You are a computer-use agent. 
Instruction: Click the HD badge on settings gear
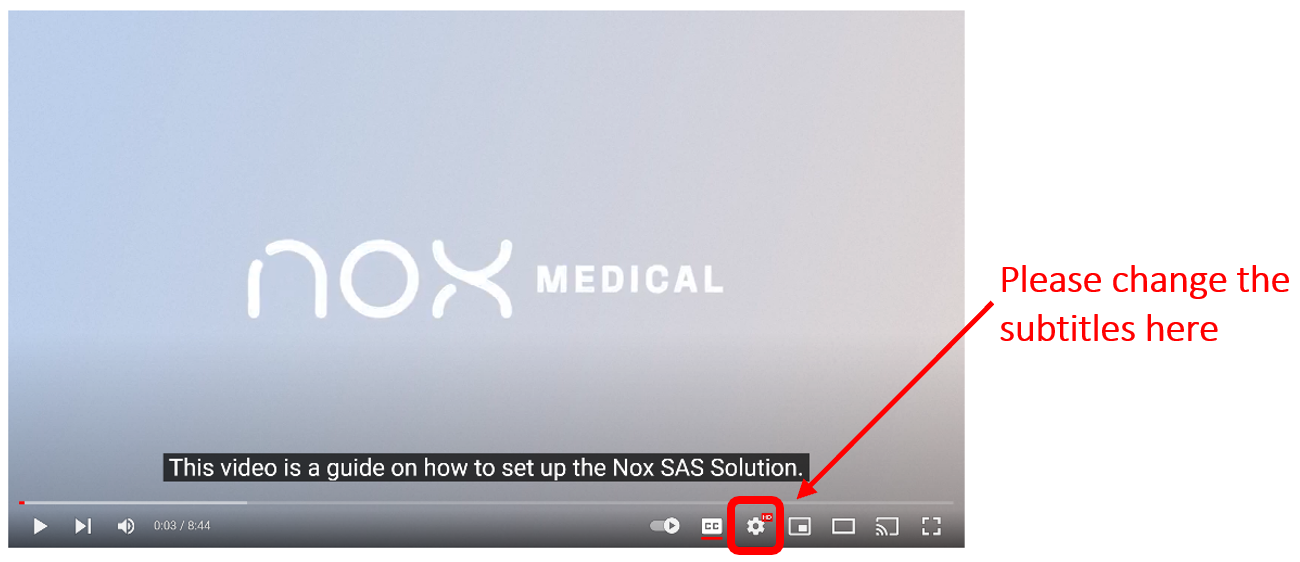point(767,518)
